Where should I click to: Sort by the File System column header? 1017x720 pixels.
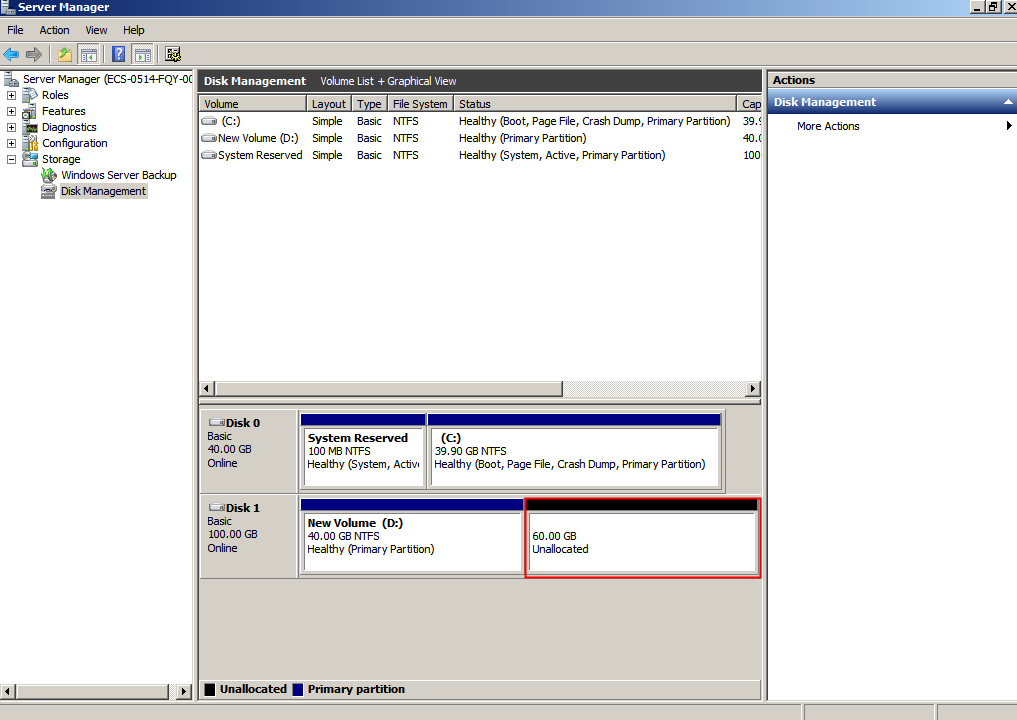(x=420, y=104)
